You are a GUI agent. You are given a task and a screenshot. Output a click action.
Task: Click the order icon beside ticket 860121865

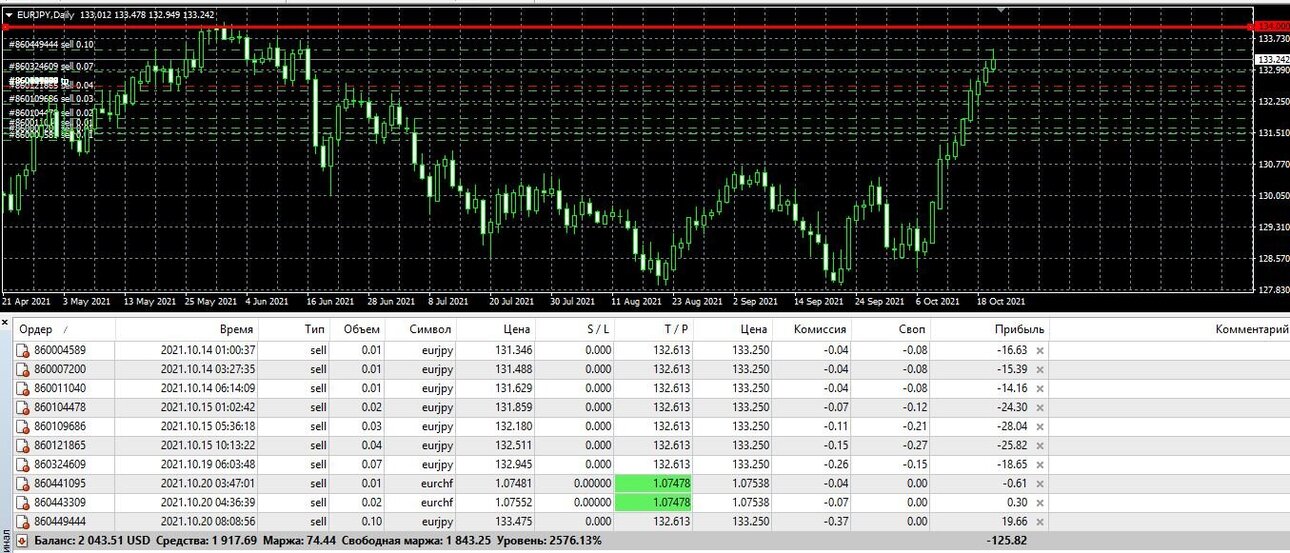(22, 446)
